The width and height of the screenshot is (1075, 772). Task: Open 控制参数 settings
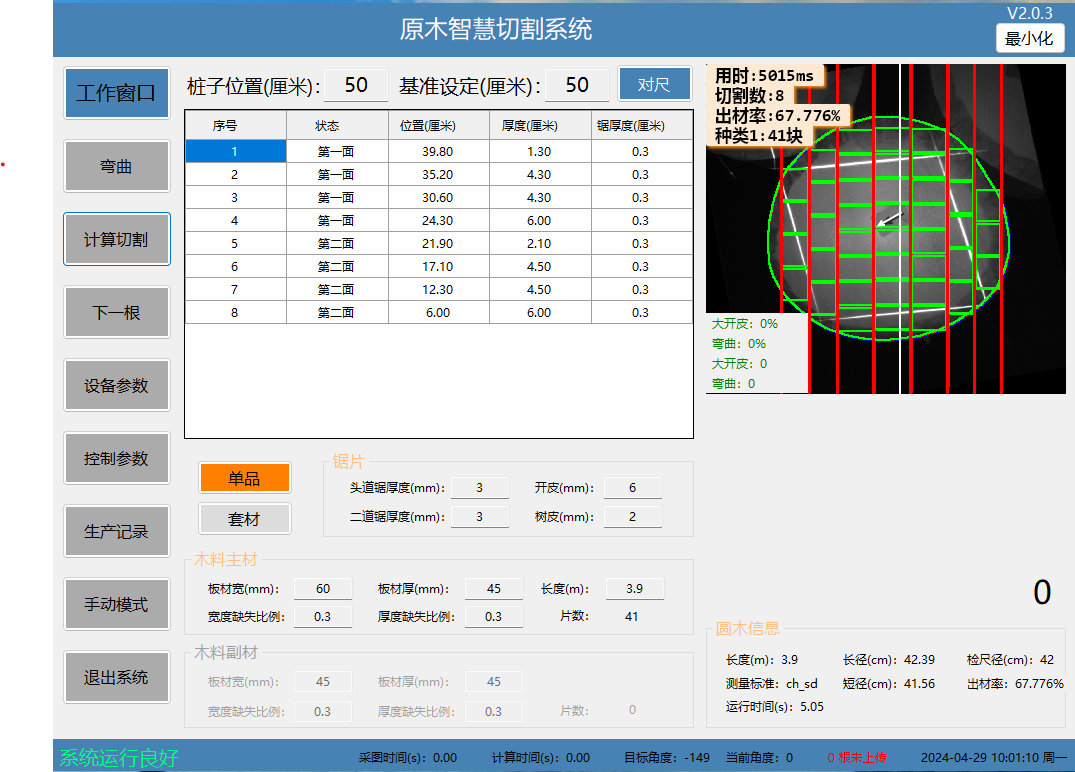(116, 459)
